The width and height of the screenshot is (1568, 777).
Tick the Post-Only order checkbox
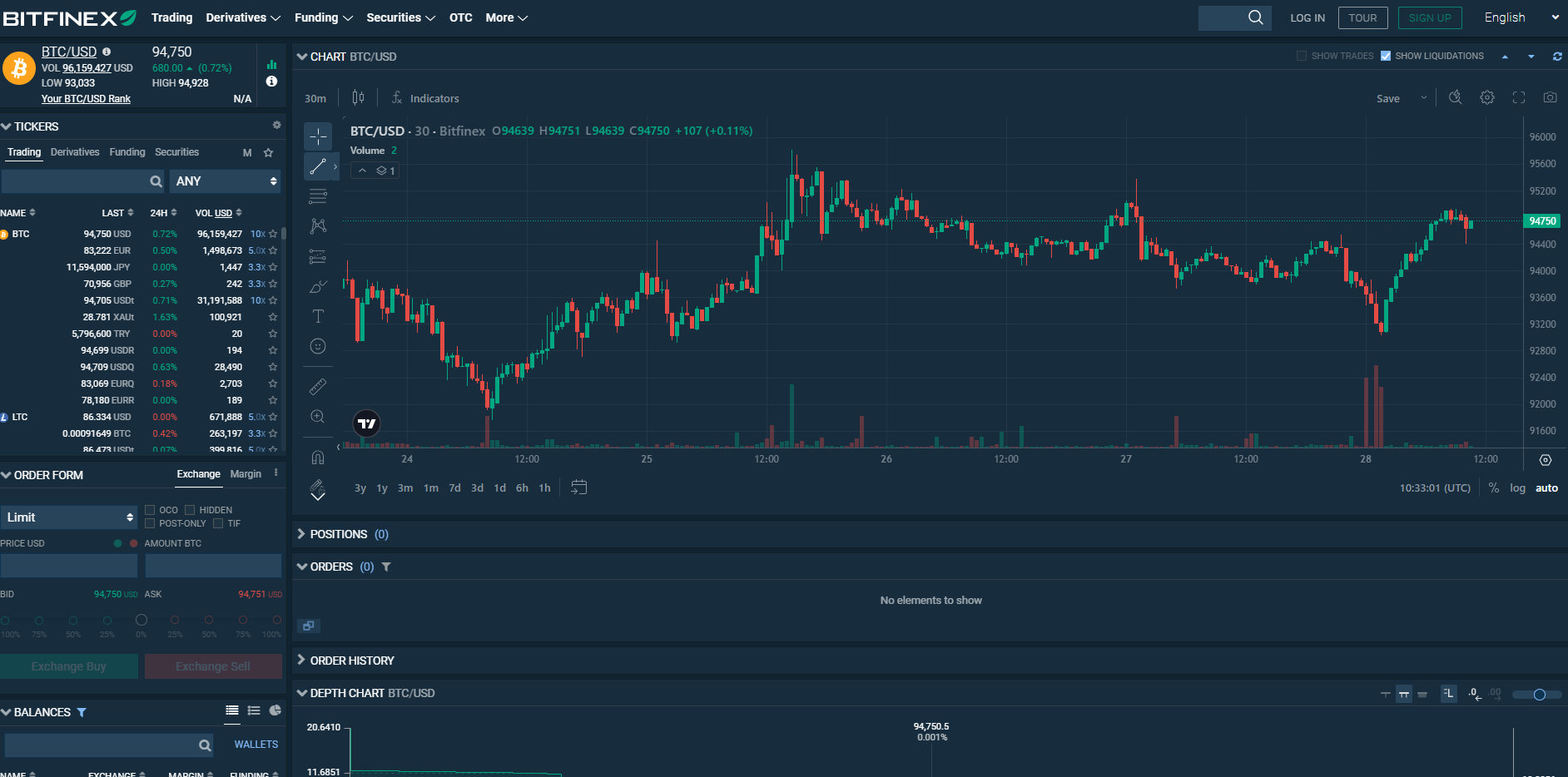coord(150,523)
